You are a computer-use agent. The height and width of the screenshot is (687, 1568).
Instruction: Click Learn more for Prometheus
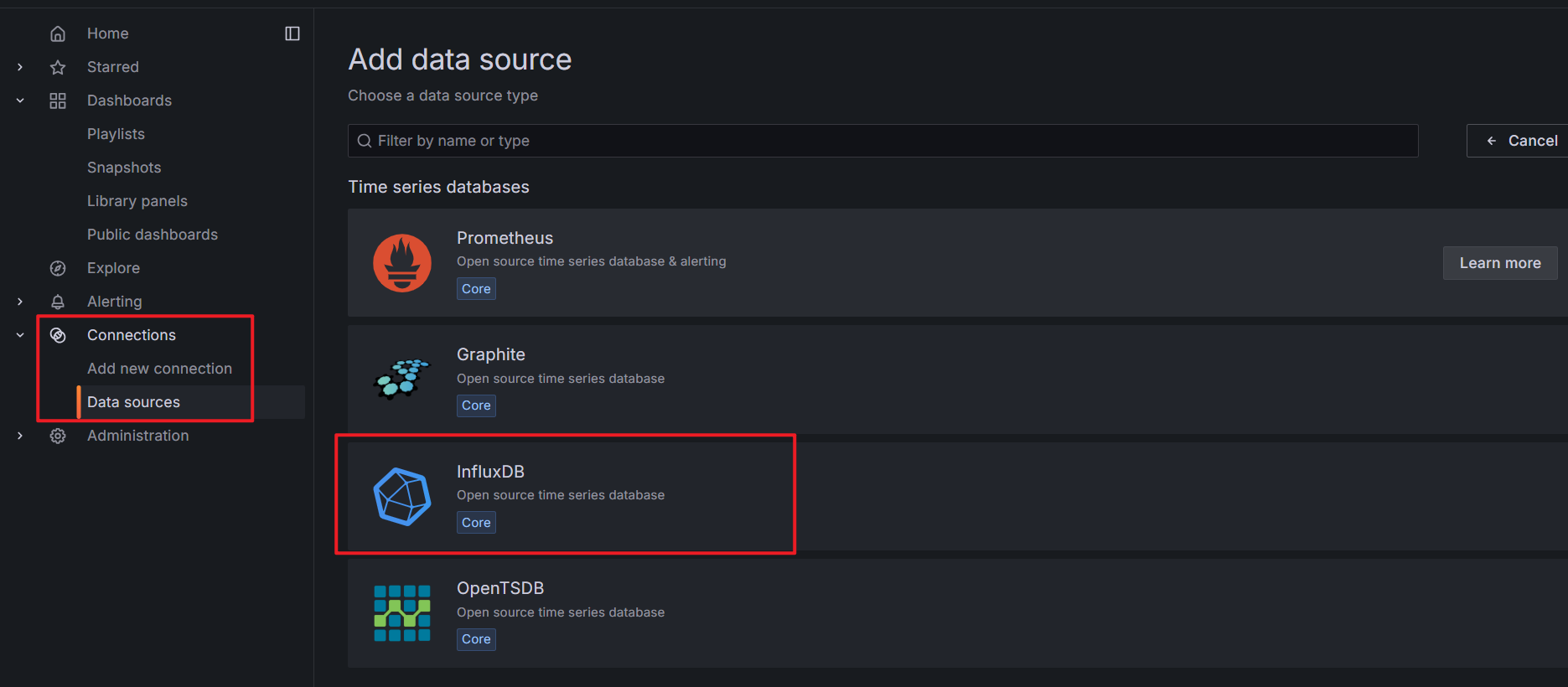pos(1499,263)
